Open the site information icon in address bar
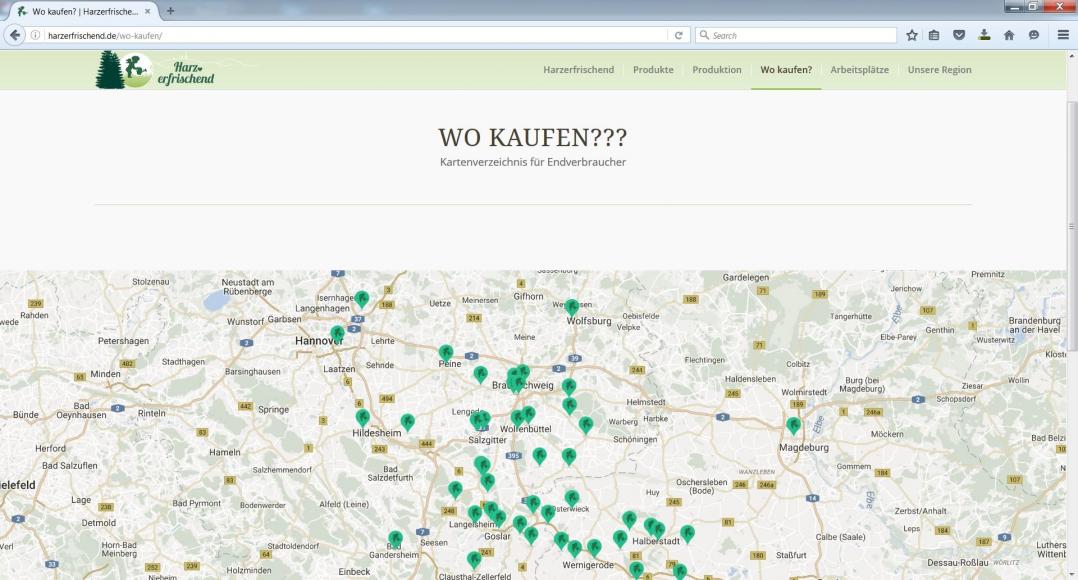 pos(36,35)
